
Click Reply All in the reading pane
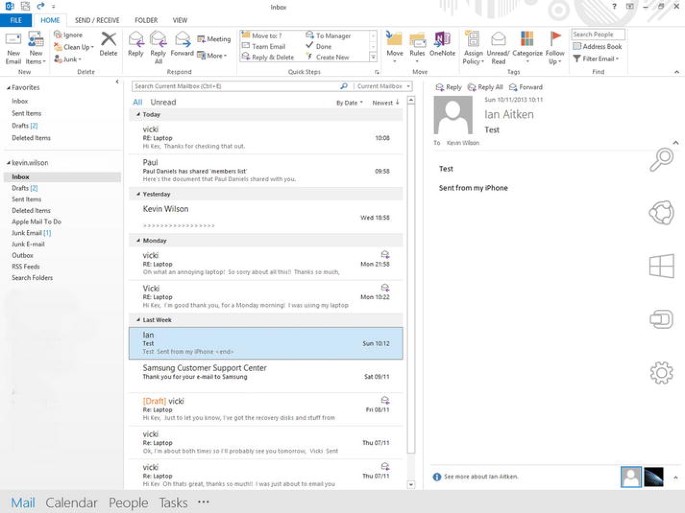[x=485, y=87]
